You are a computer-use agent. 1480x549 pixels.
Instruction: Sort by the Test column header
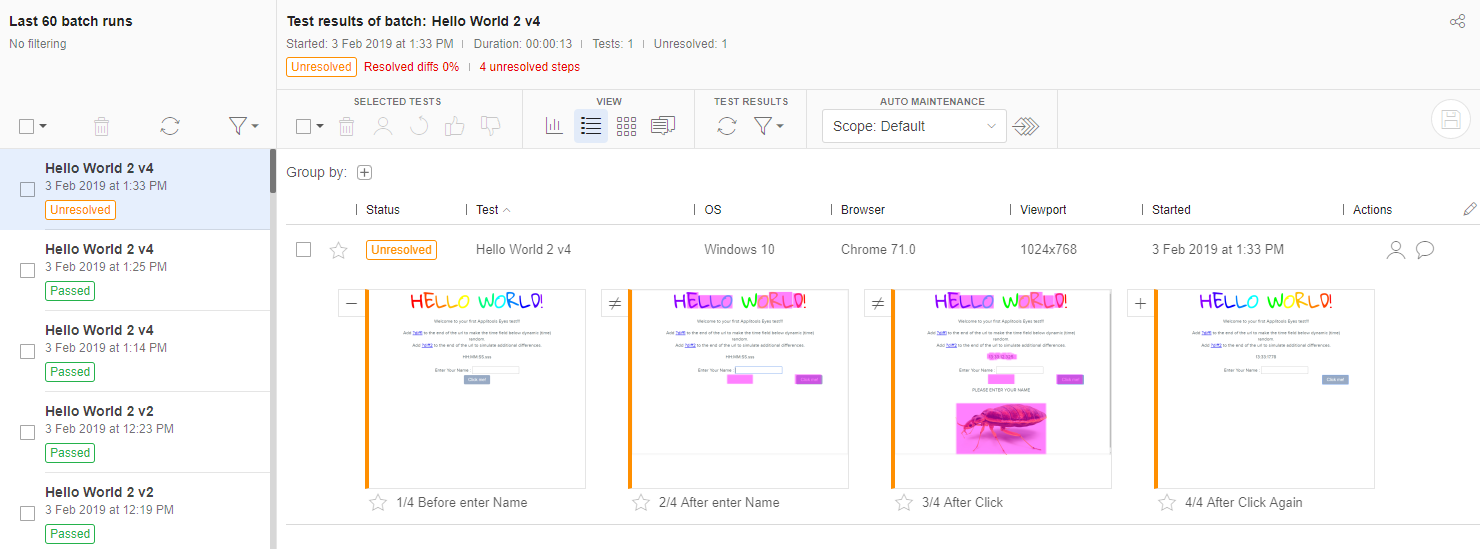(x=488, y=210)
